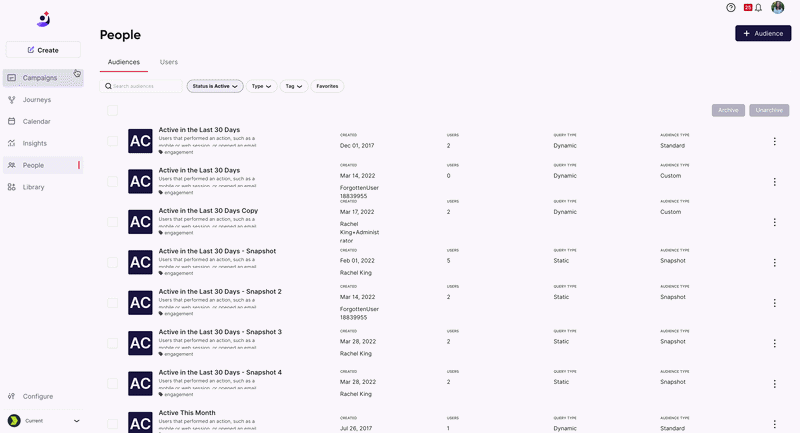Open the Active This Month audience
The image size is (800, 433).
point(187,413)
